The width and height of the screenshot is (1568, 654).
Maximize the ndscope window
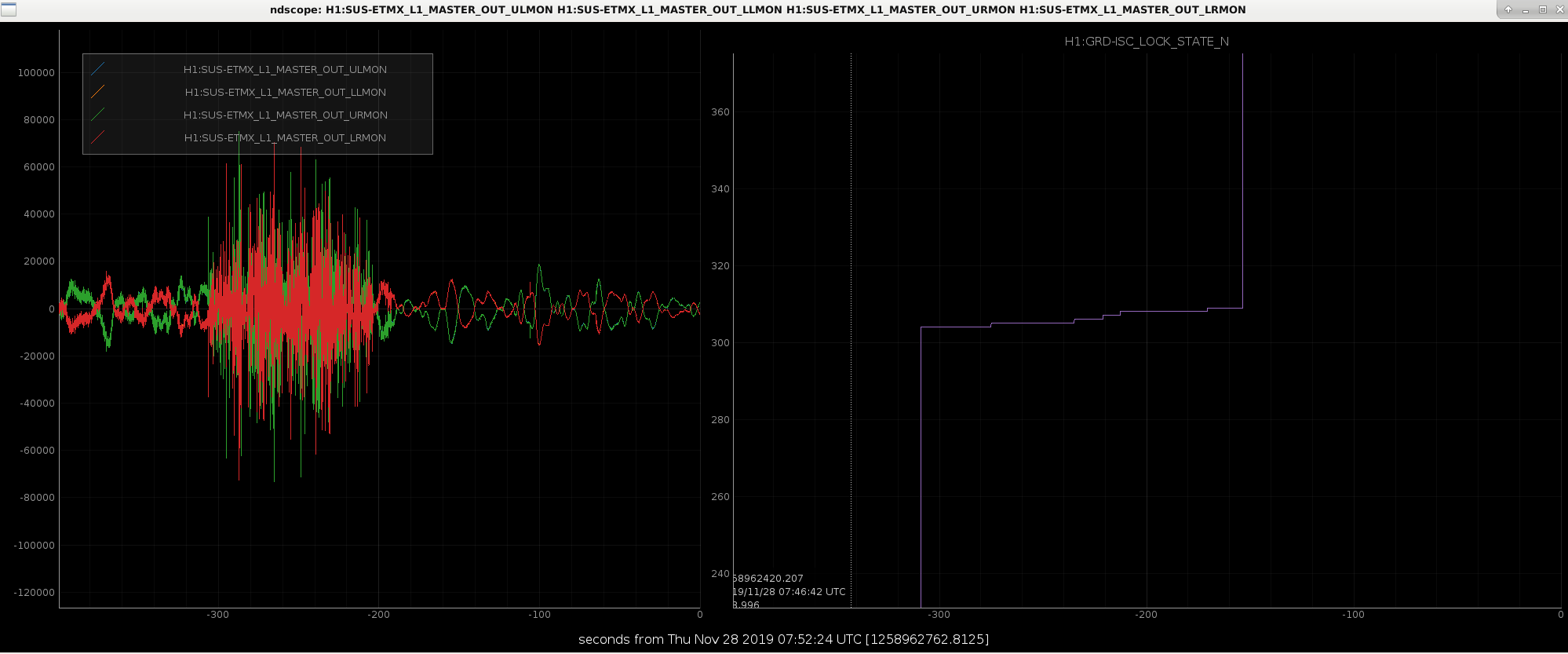point(1542,9)
